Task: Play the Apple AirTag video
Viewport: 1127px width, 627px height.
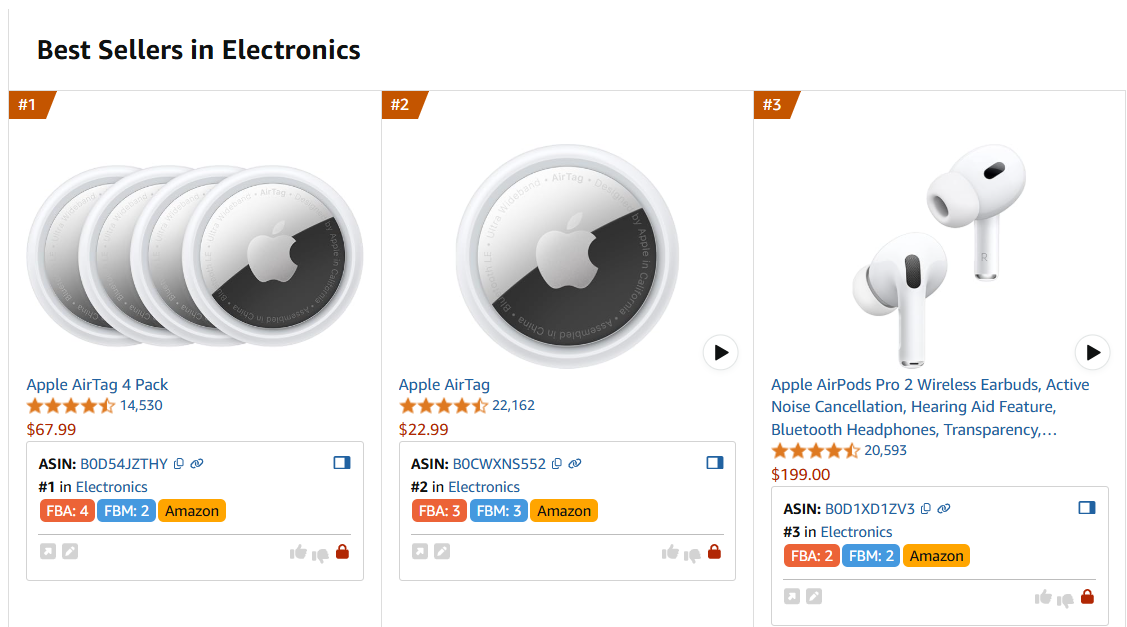Action: (720, 352)
